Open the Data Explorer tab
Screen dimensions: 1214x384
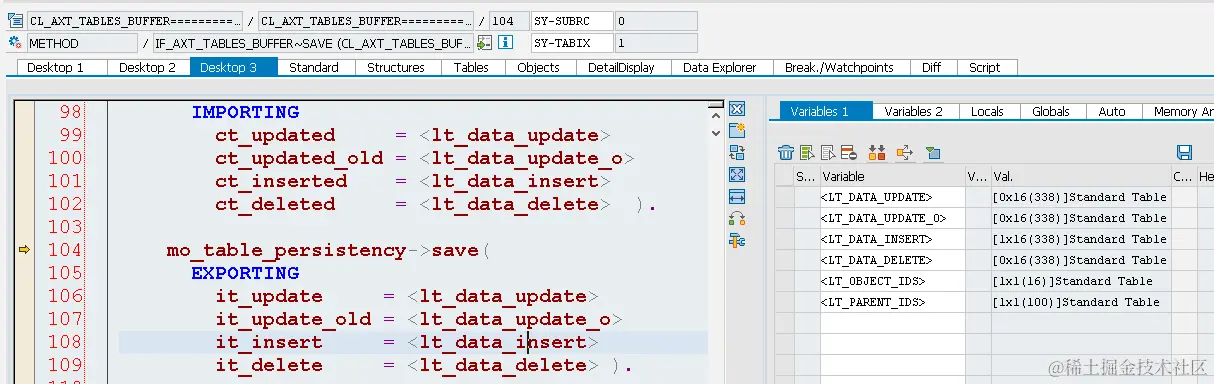pyautogui.click(x=719, y=67)
